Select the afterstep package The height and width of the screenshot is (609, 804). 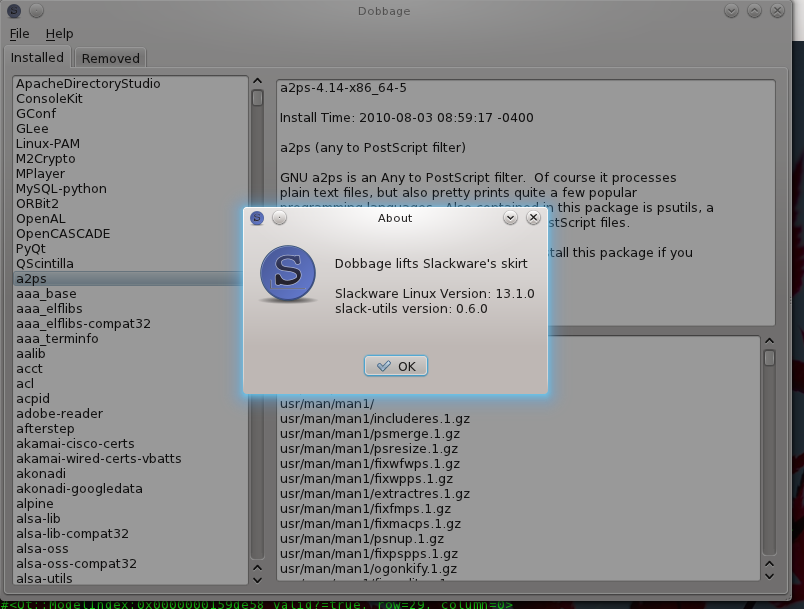pos(130,429)
